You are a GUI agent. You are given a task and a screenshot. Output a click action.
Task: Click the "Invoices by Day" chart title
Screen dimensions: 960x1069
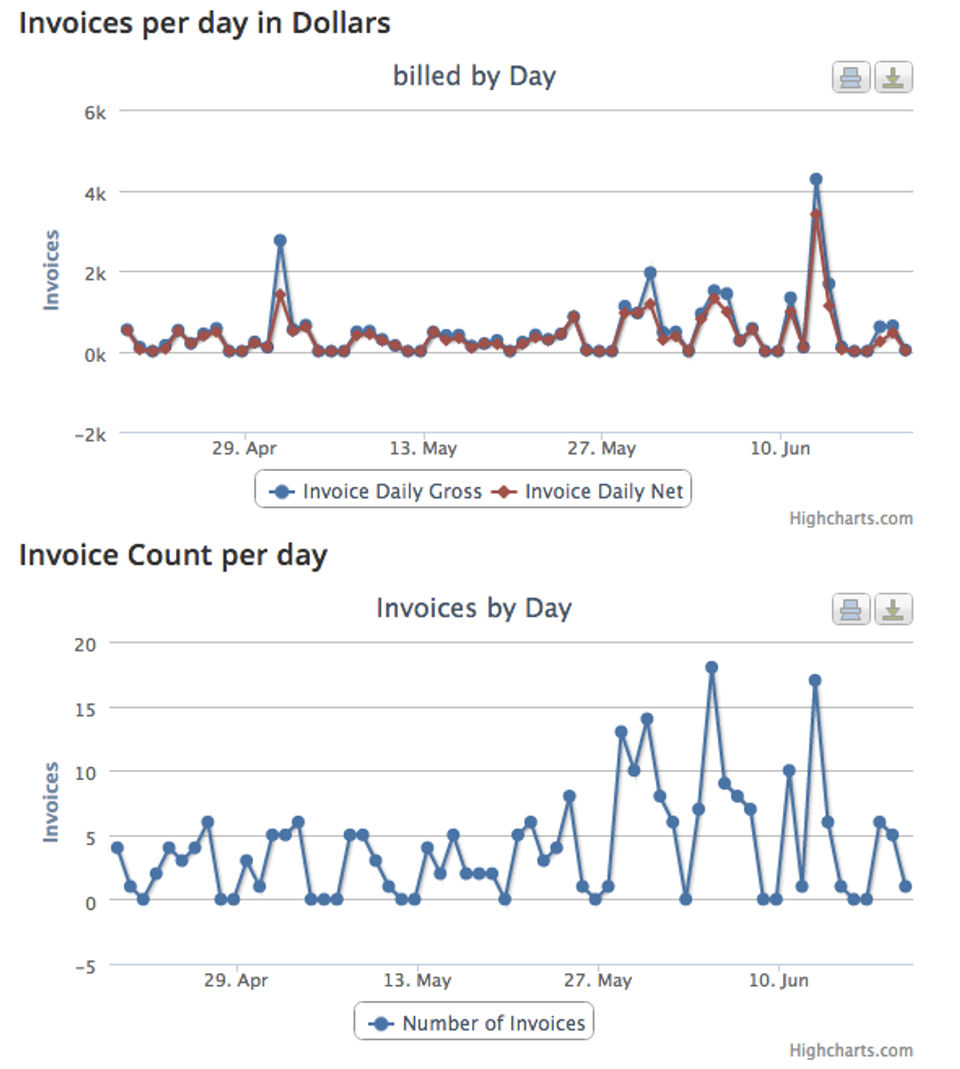point(474,608)
